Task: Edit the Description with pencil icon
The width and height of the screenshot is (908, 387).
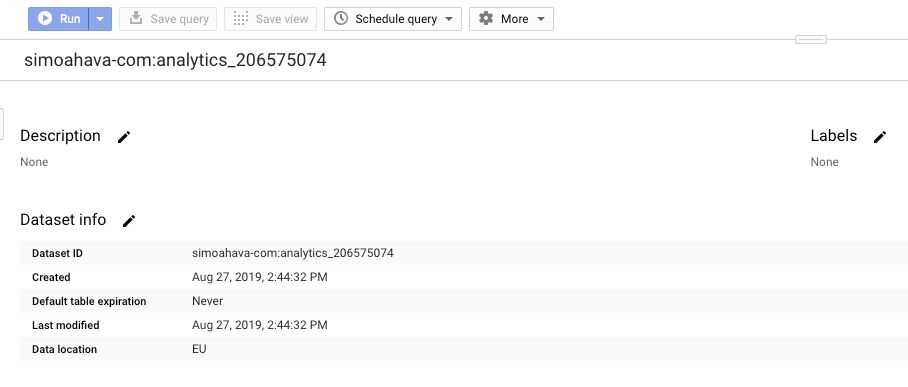Action: [124, 137]
